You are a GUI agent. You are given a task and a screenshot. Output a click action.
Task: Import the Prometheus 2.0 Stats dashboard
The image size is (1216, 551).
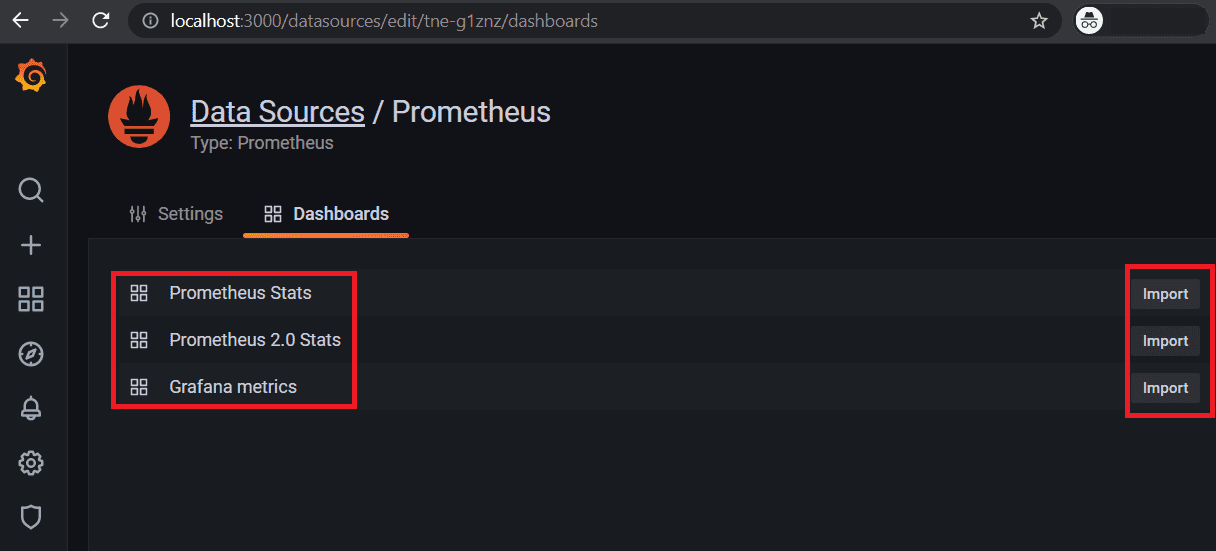1165,341
